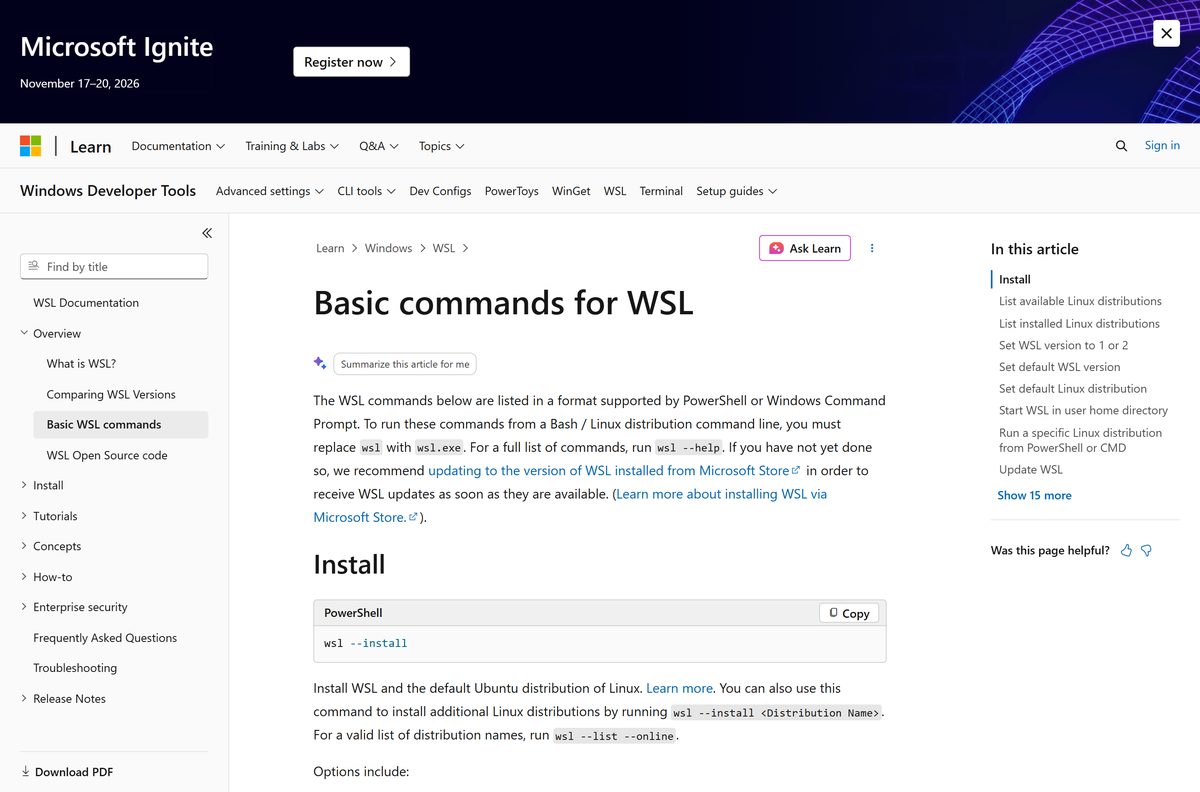Viewport: 1200px width, 792px height.
Task: Open WSL Open Source code page
Action: 107,455
